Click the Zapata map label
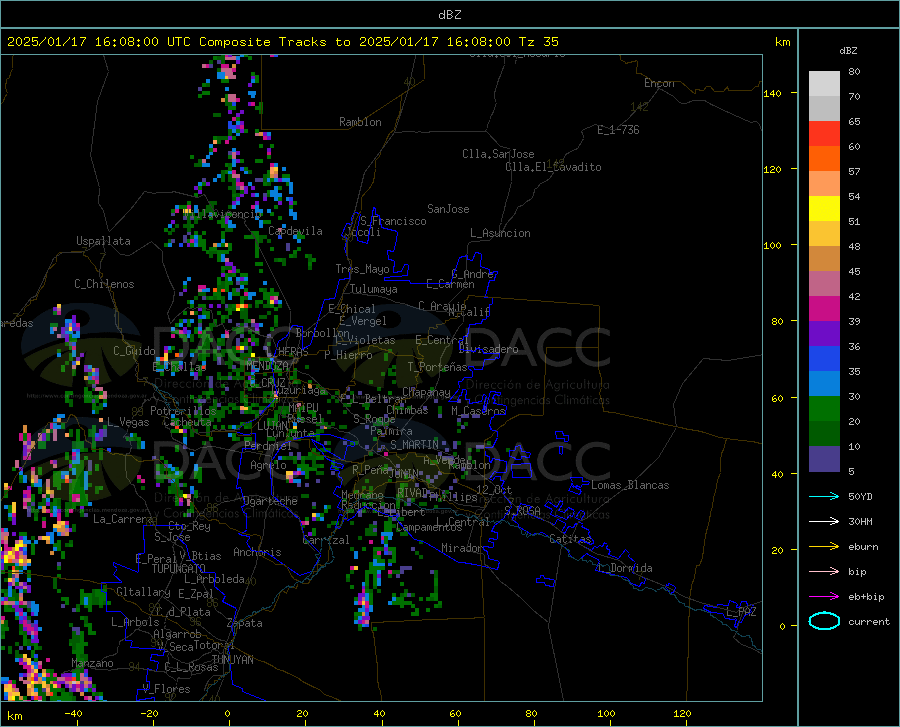The height and width of the screenshot is (727, 900). click(245, 623)
